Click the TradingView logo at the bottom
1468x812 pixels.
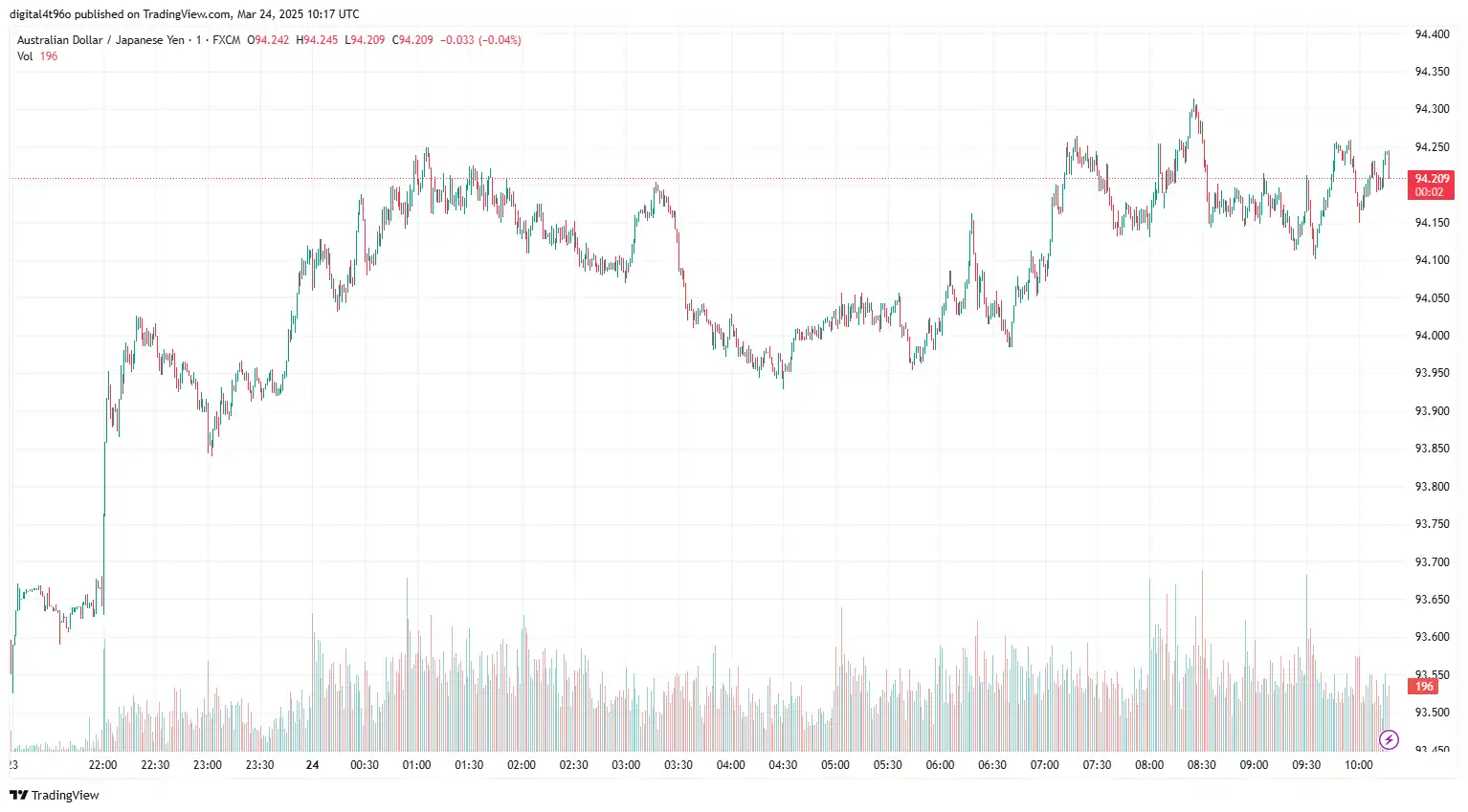(55, 795)
